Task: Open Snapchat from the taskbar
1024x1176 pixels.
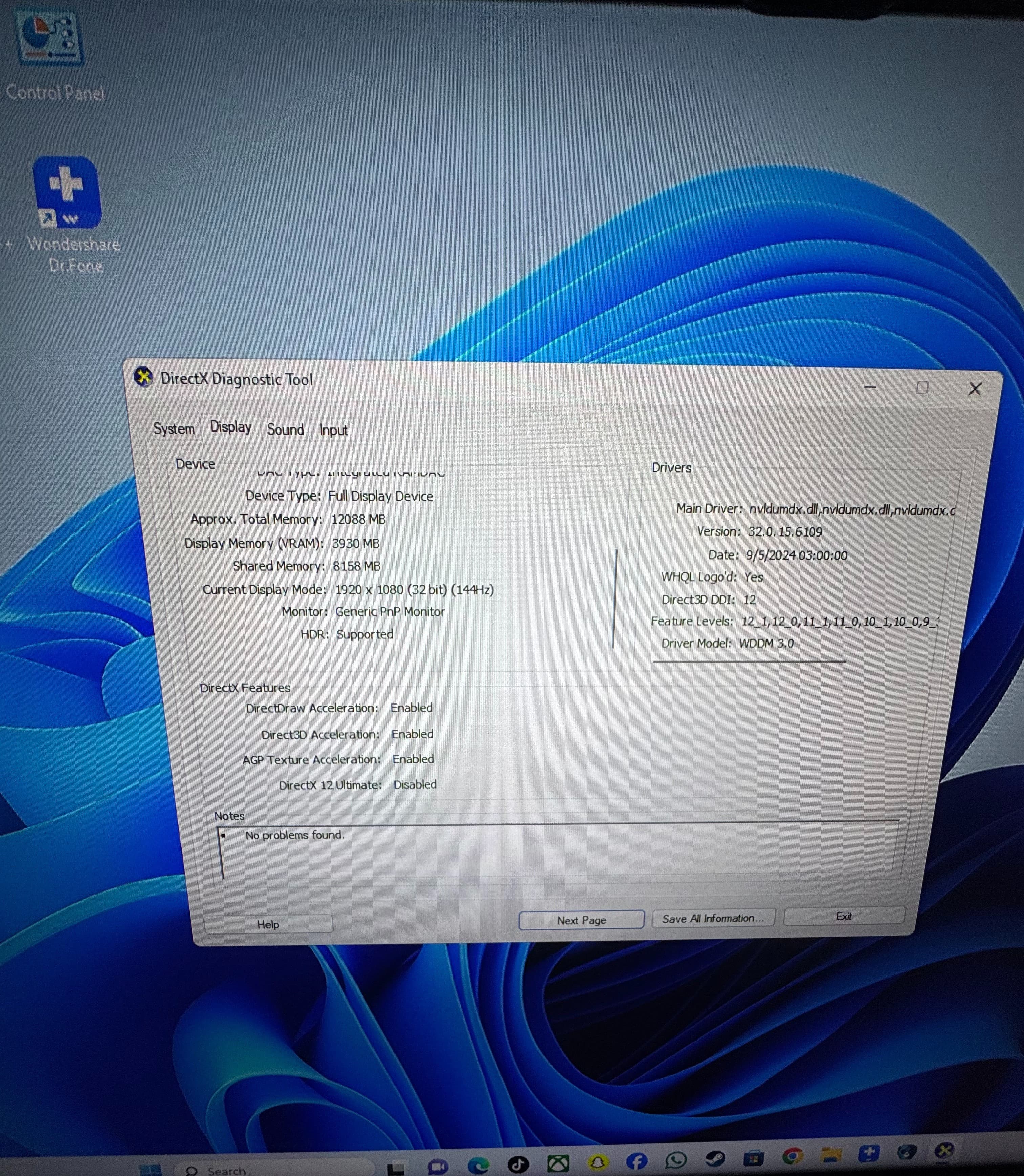Action: (598, 1162)
